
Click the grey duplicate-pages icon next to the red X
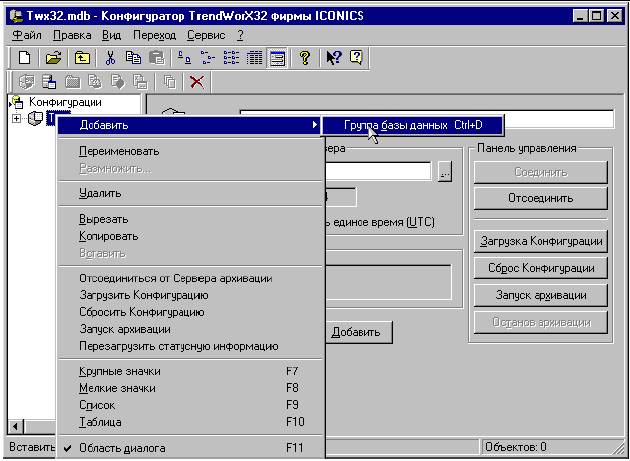170,82
